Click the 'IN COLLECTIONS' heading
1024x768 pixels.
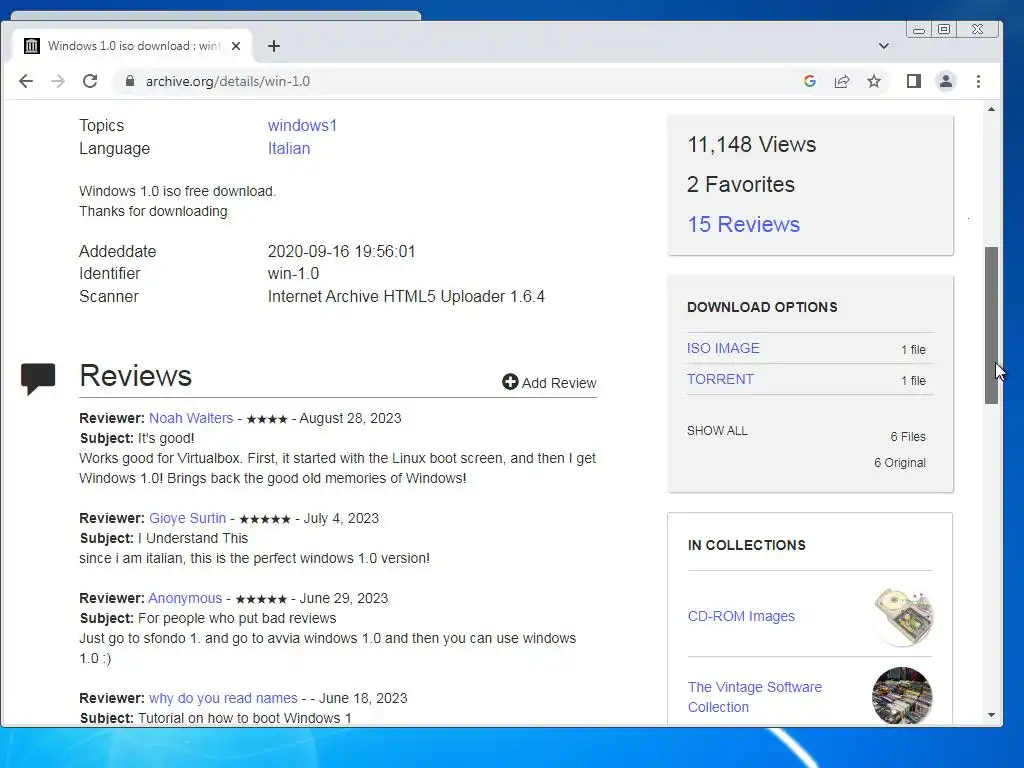746,545
